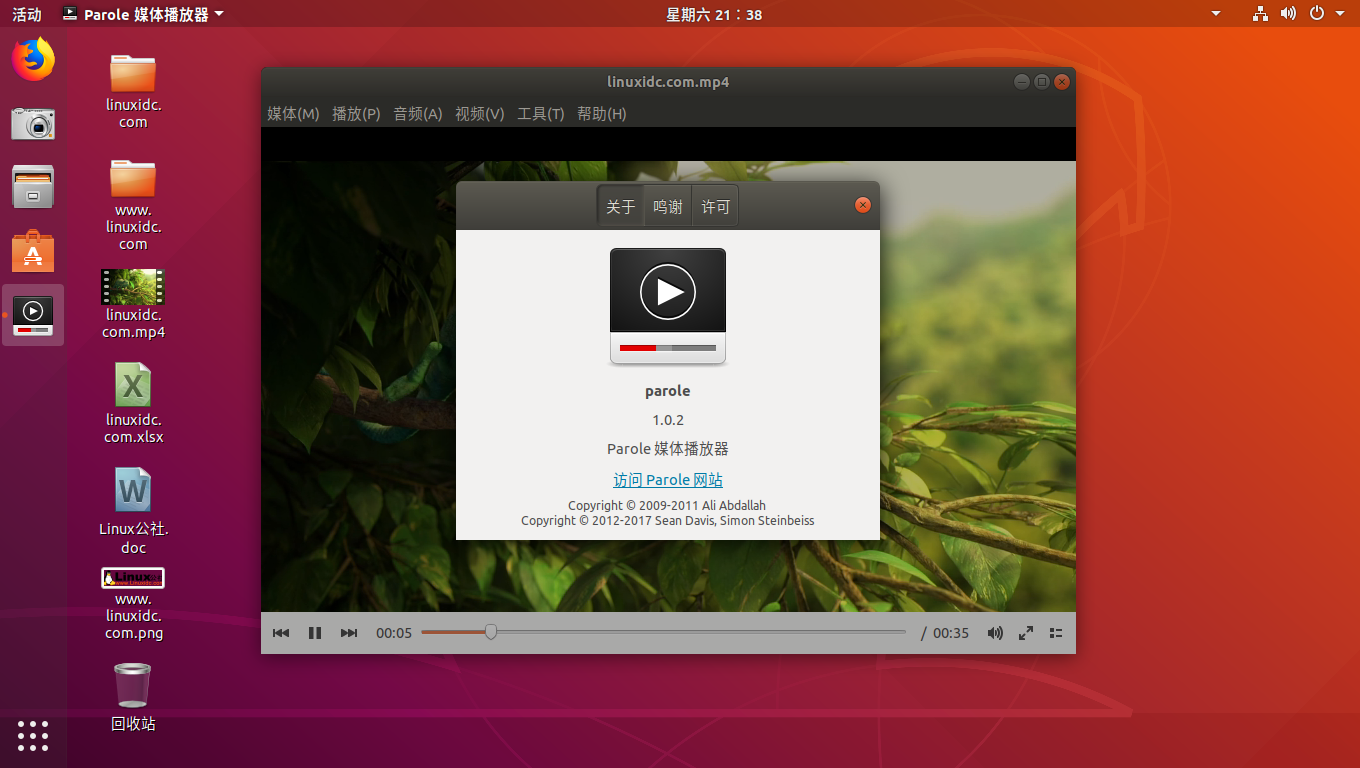Mute the player volume
This screenshot has height=768, width=1360.
click(995, 633)
